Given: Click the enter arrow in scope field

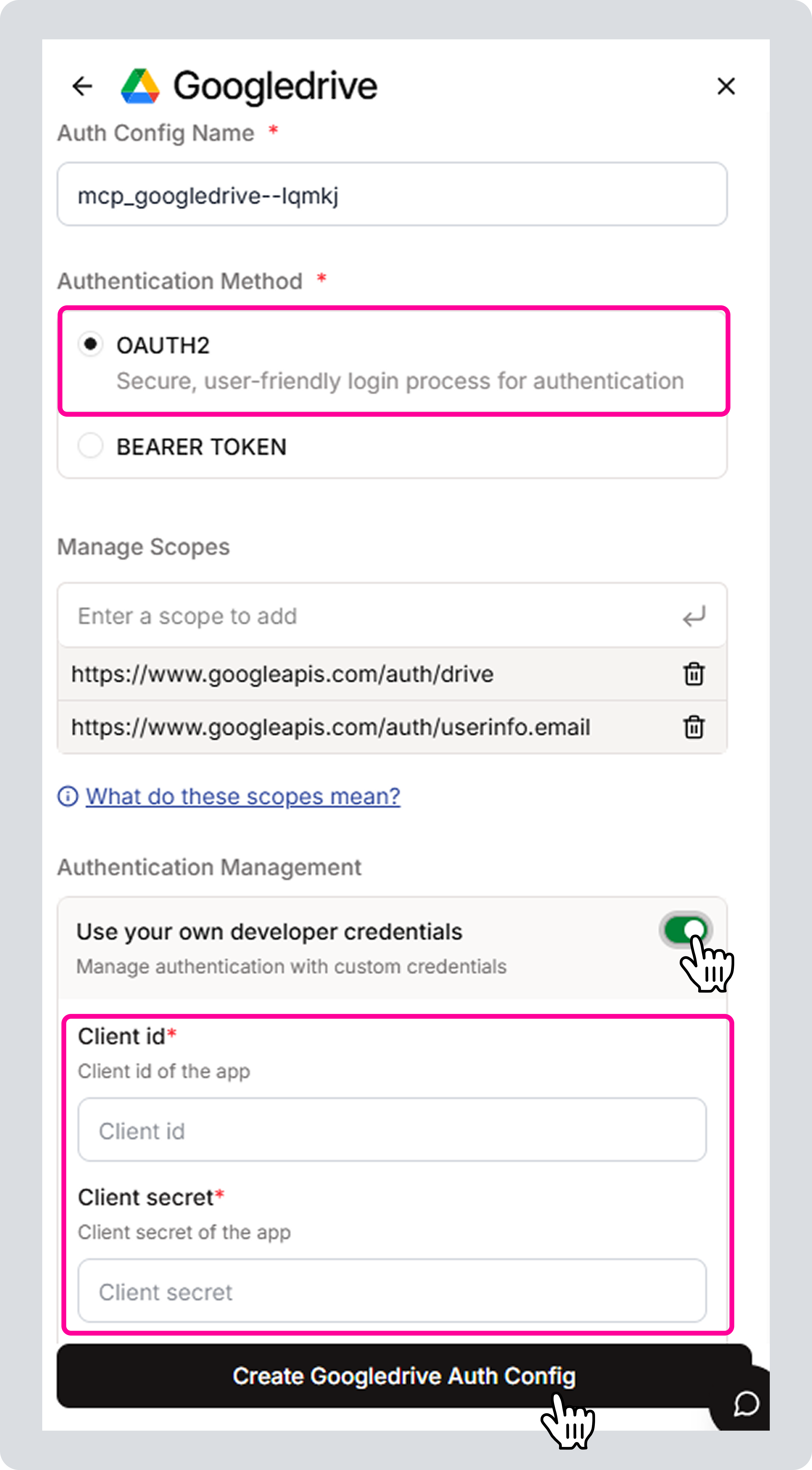Looking at the screenshot, I should pos(694,616).
